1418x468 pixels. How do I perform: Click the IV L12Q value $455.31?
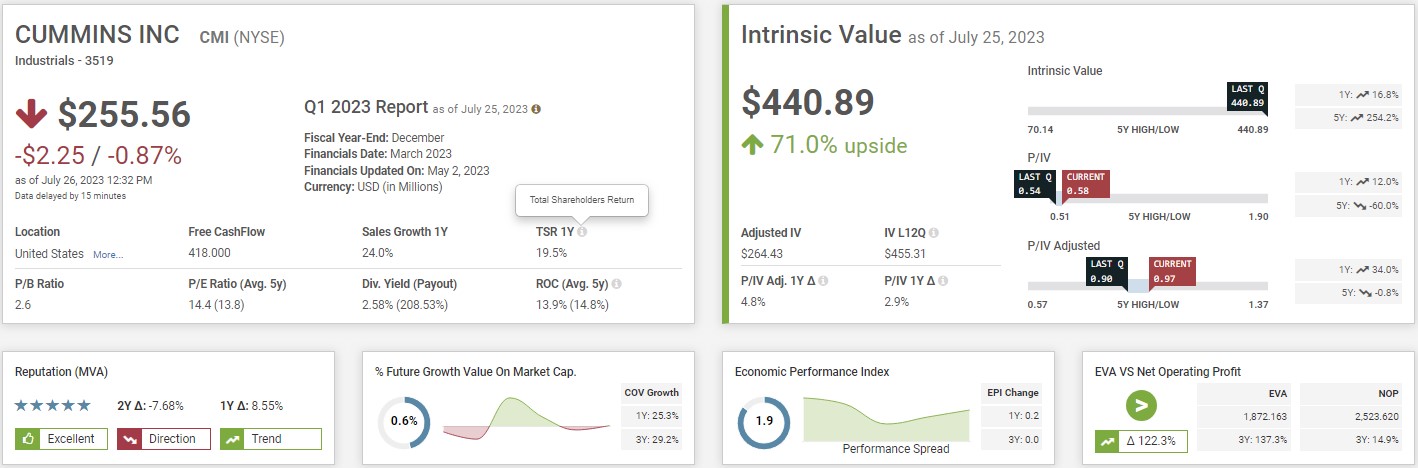pyautogui.click(x=905, y=254)
